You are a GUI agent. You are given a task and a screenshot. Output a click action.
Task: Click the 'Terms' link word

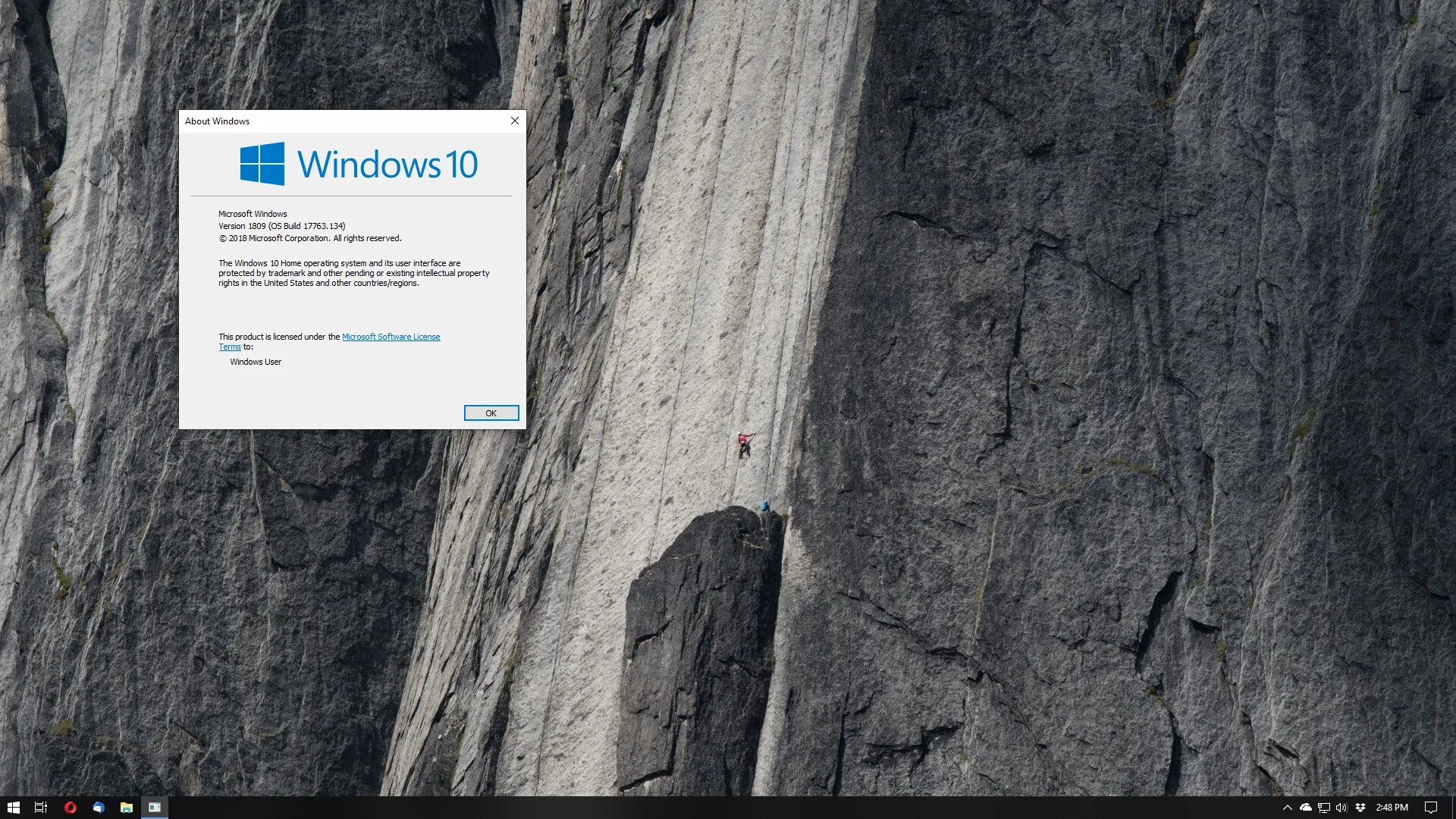[230, 347]
